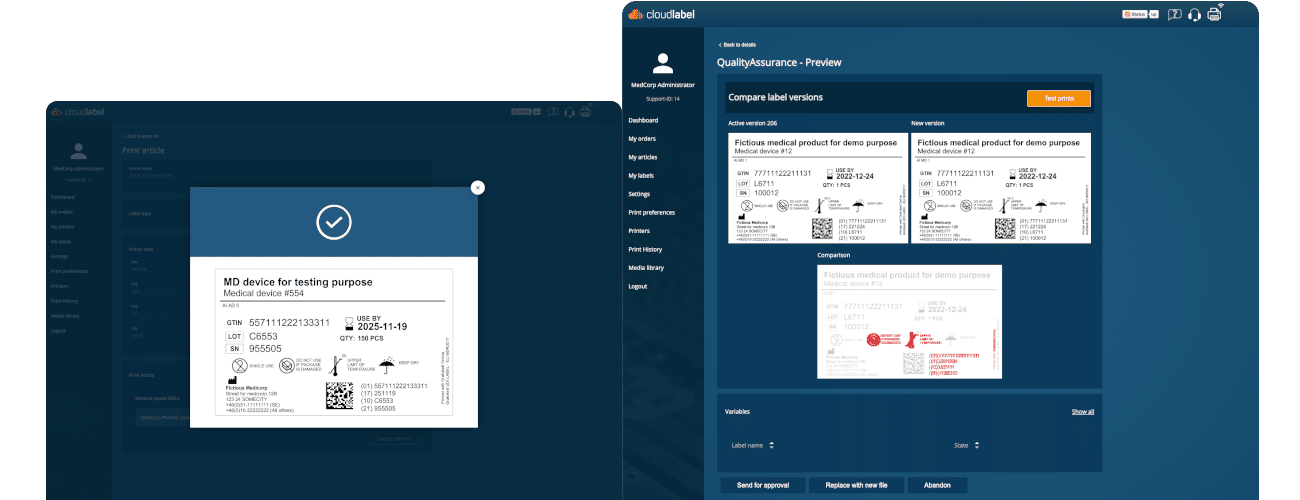
Task: Click the 'Variables' section heading
Action: [737, 411]
